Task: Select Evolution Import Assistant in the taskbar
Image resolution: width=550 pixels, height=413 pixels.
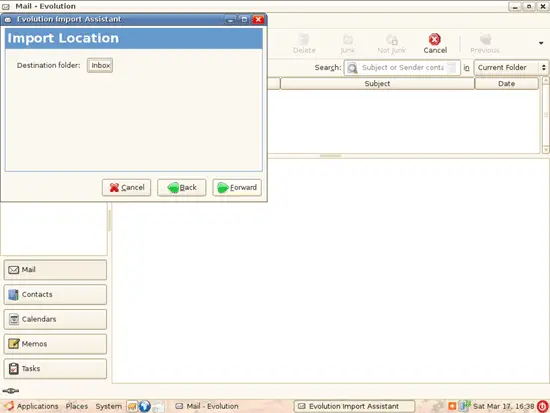Action: [354, 406]
